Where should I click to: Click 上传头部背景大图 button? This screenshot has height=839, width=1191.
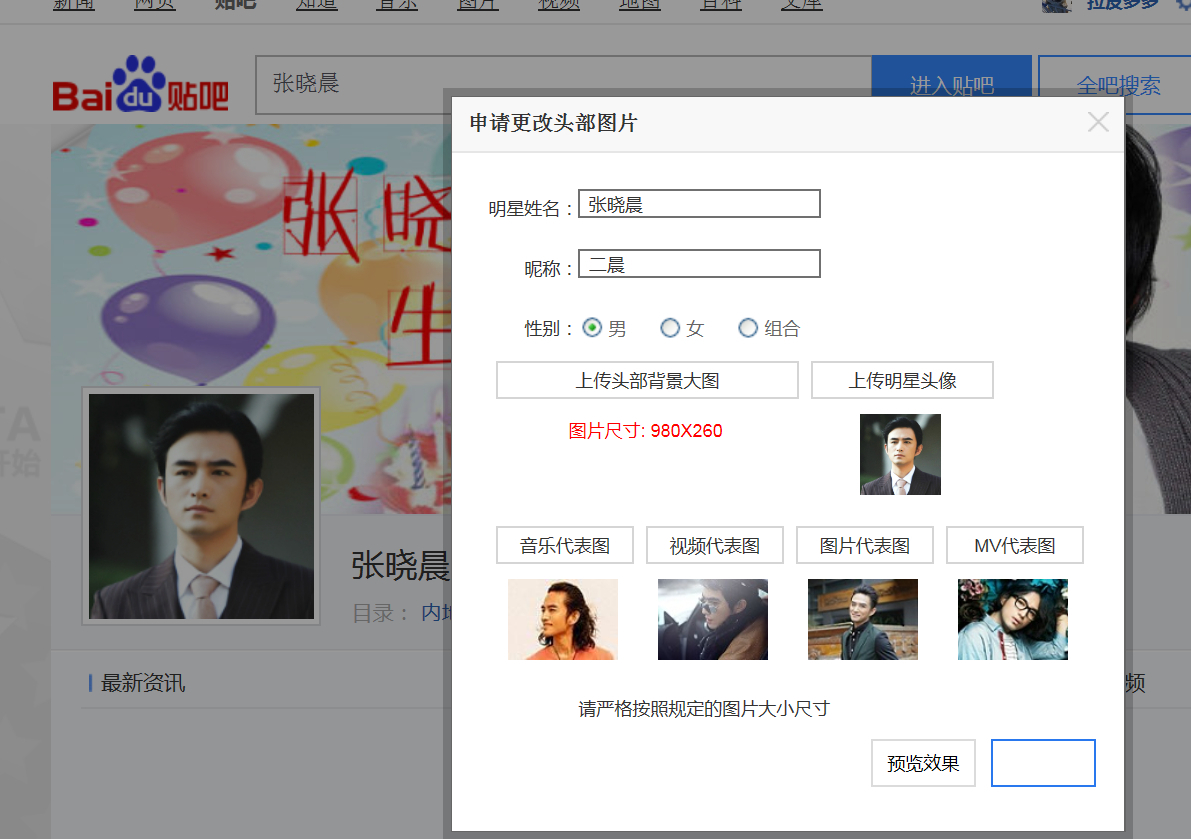point(647,380)
